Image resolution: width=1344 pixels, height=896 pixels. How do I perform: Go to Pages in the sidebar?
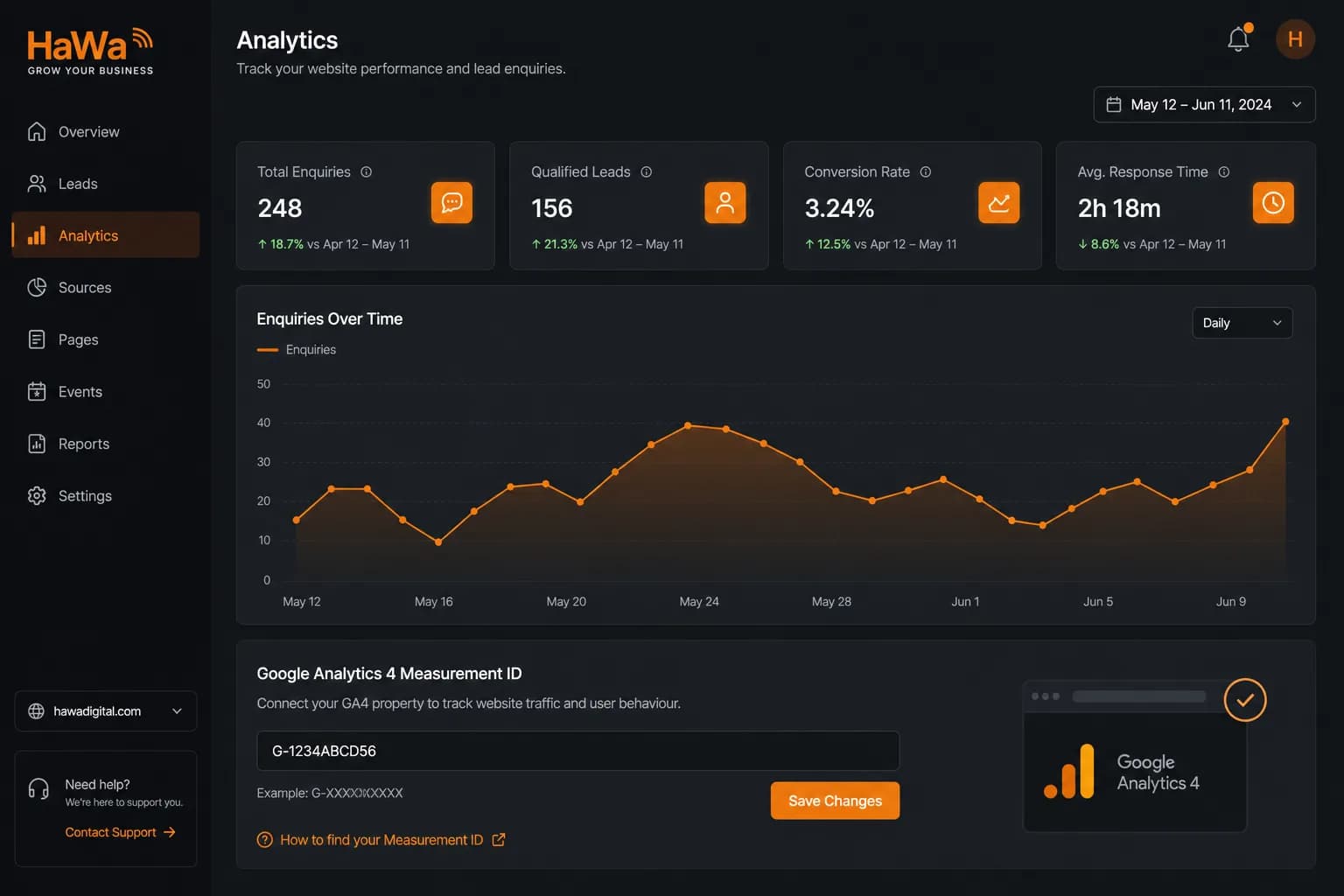106,339
